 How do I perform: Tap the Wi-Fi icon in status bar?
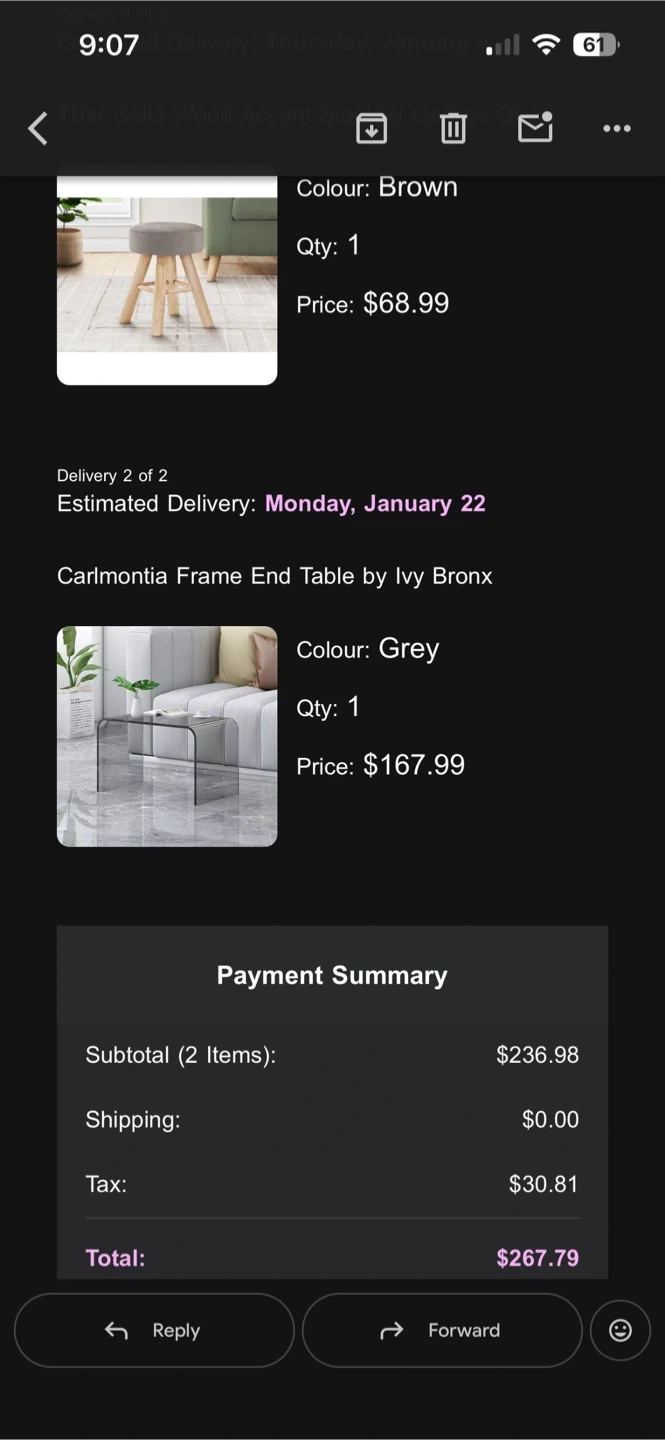pyautogui.click(x=546, y=45)
